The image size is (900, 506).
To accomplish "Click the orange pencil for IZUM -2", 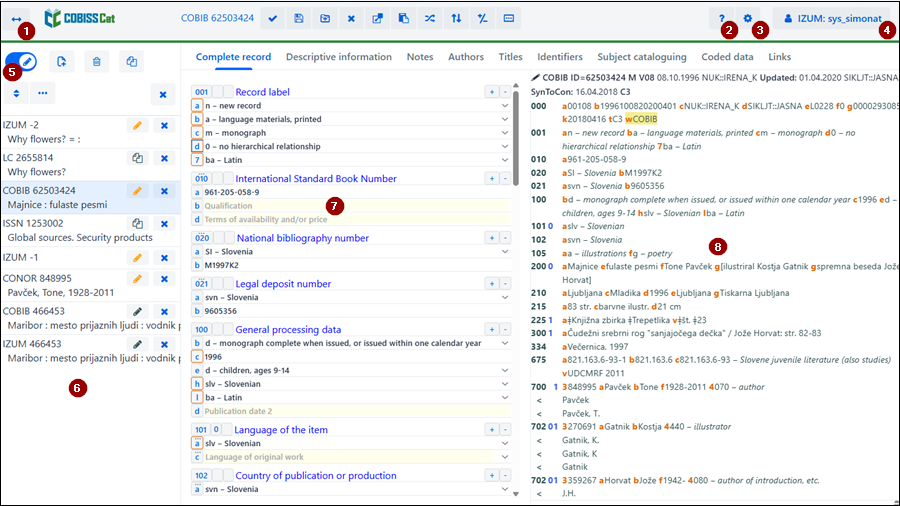I will tap(137, 125).
